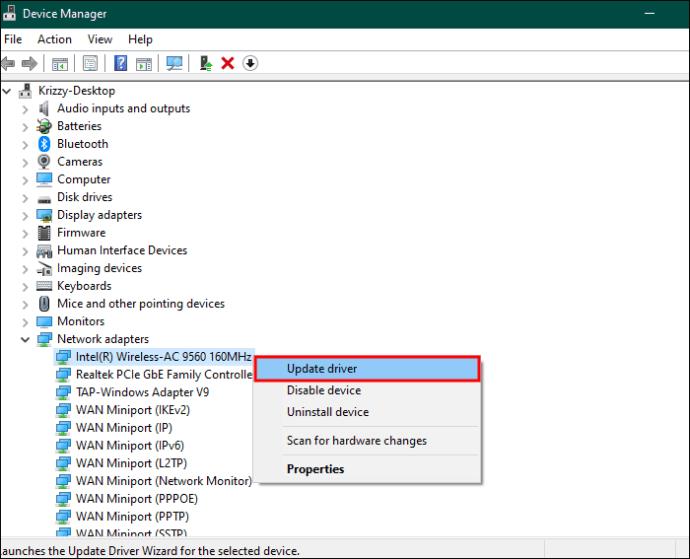
Task: Open the Action menu
Action: 54,39
